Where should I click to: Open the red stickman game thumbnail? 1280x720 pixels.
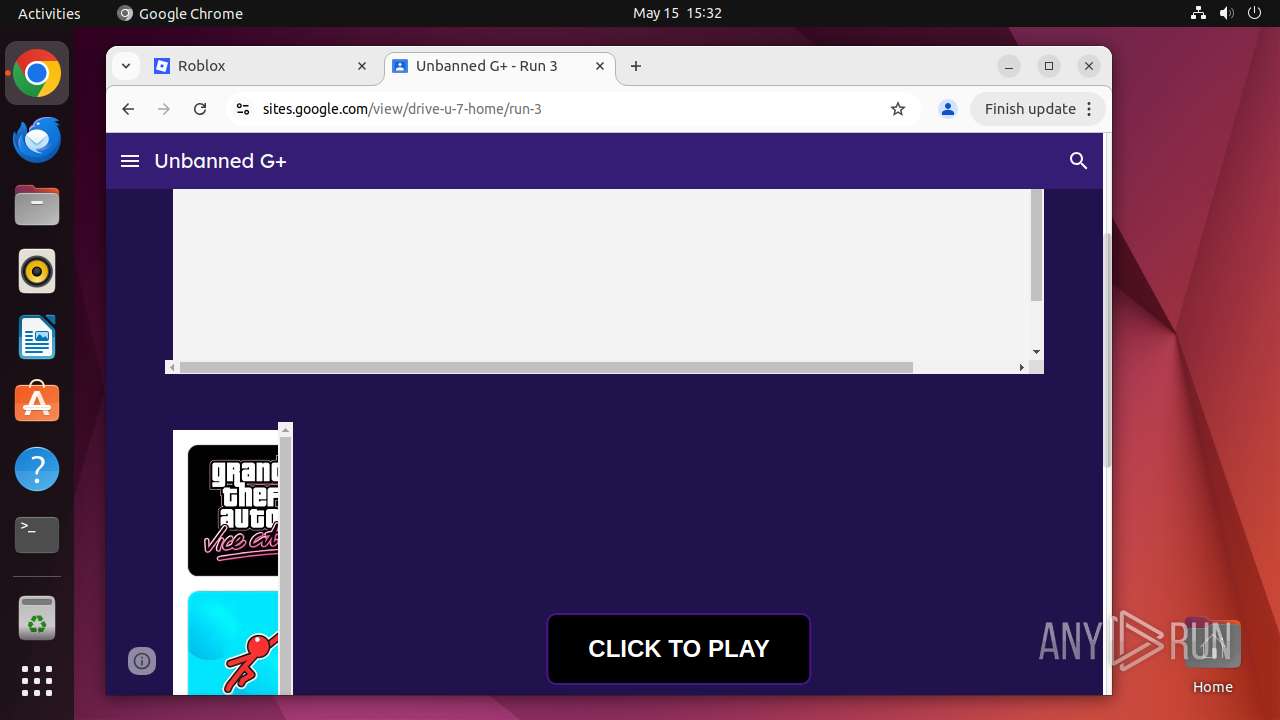(x=233, y=642)
